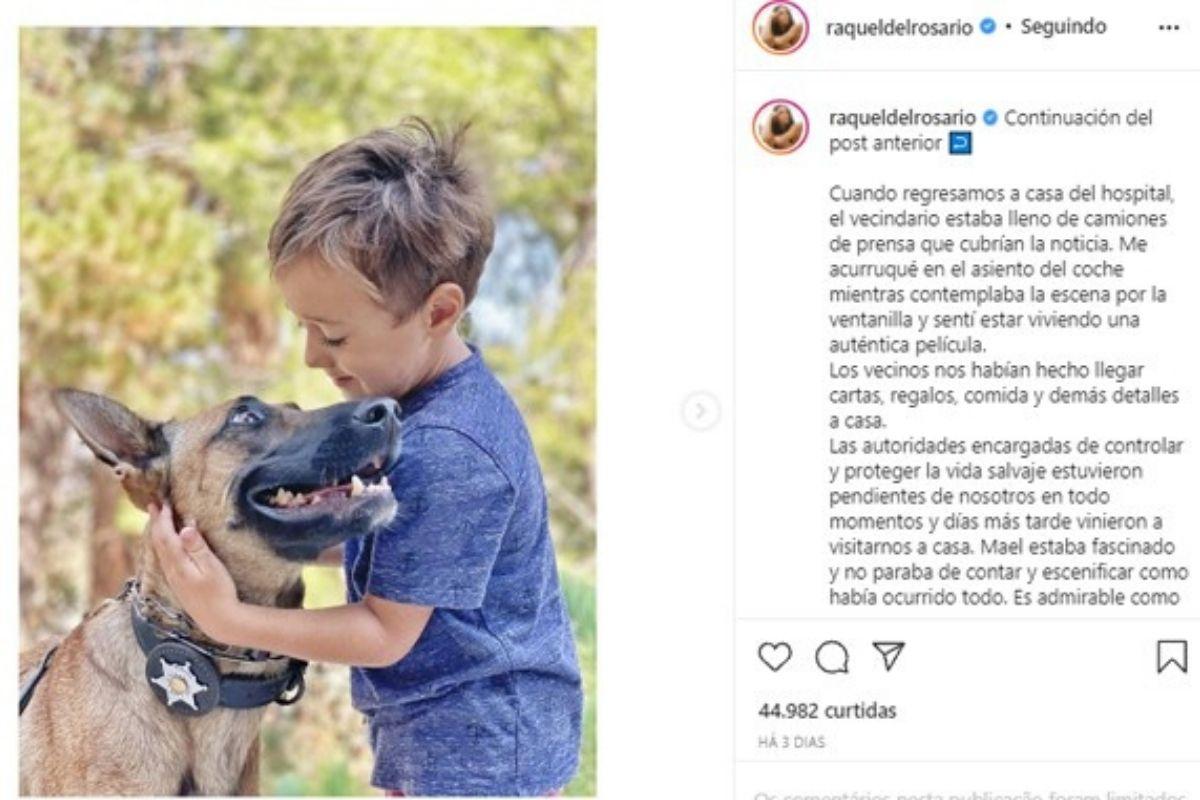Open raqueldelrosario username in post header
This screenshot has height=800, width=1200.
click(x=899, y=28)
